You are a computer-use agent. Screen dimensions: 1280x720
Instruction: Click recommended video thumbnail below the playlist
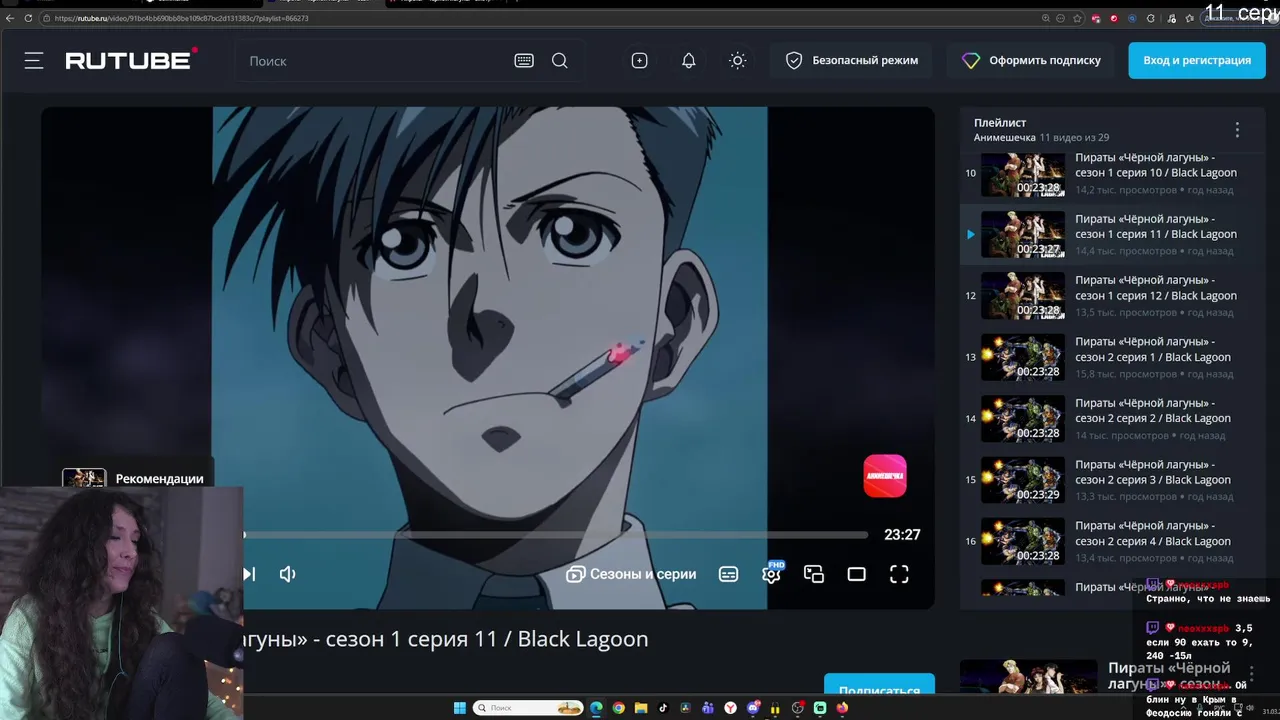(1028, 677)
